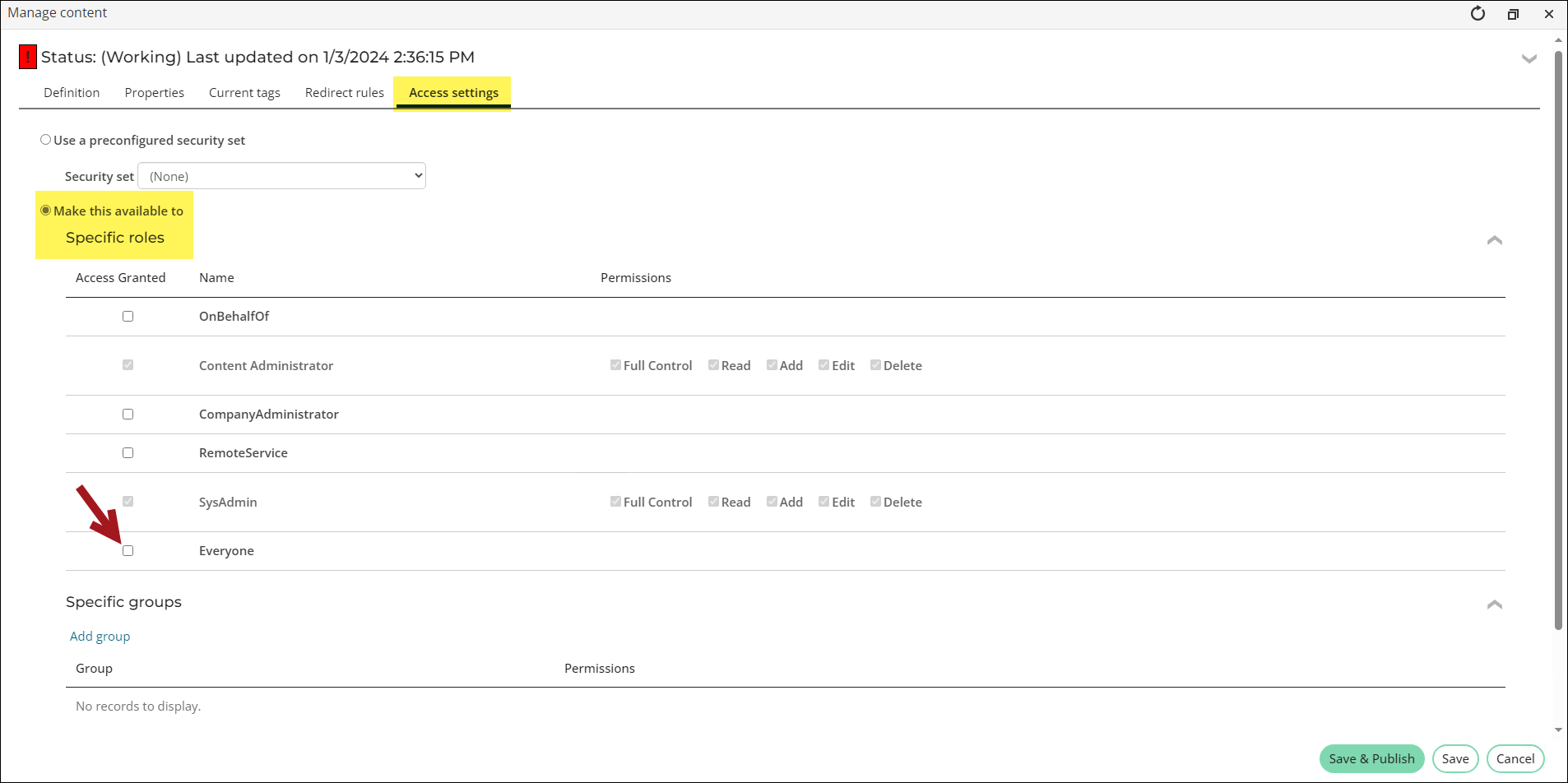1568x783 pixels.
Task: Click the RemoteService role name
Action: click(x=244, y=453)
